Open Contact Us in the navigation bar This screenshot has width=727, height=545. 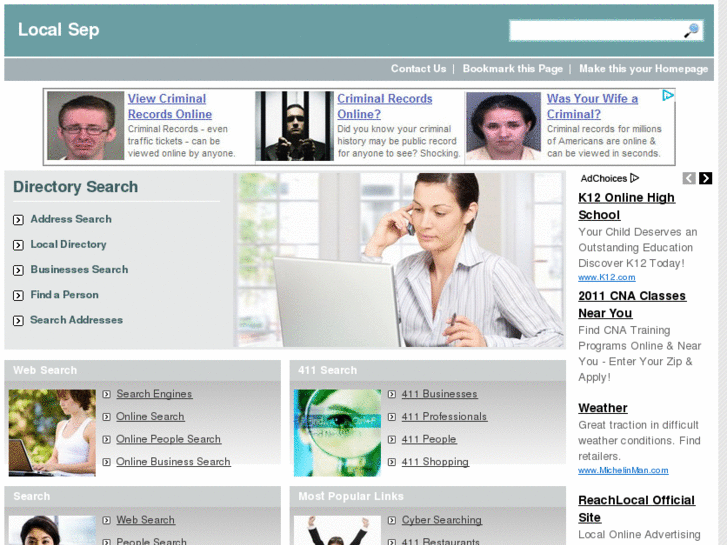point(418,69)
